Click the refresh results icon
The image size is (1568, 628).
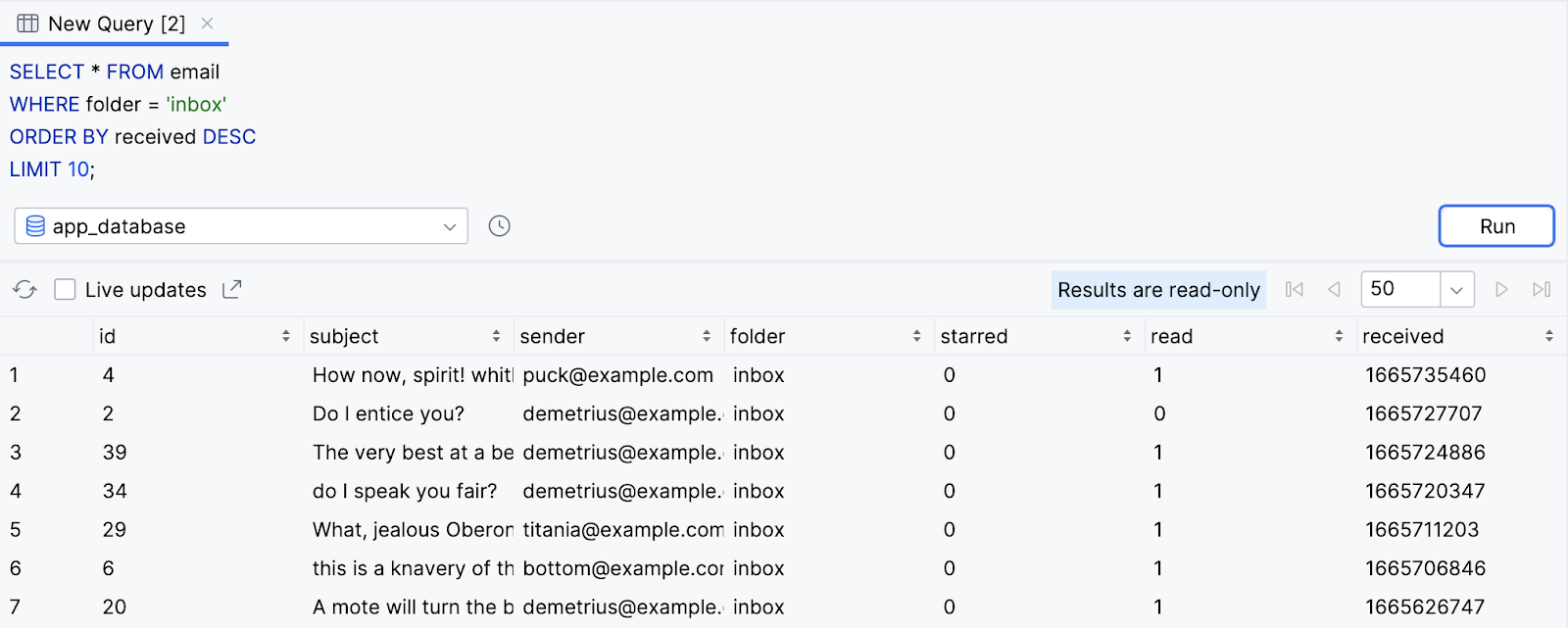(25, 290)
